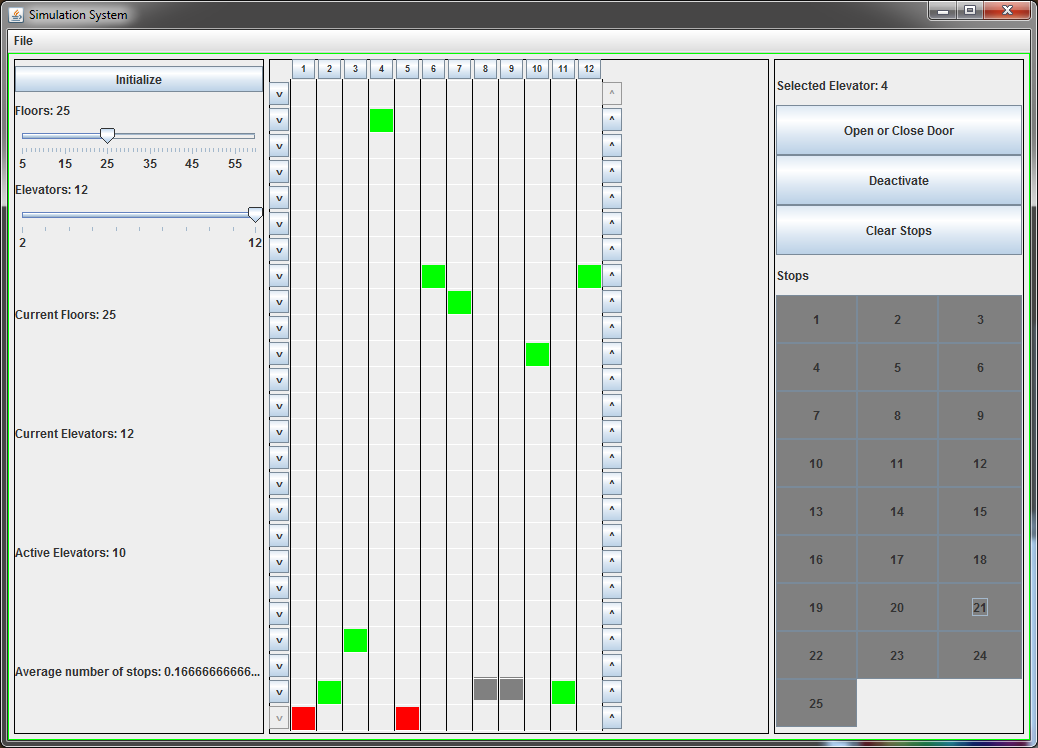The width and height of the screenshot is (1038, 748).
Task: Select elevator 6 column header
Action: (x=433, y=69)
